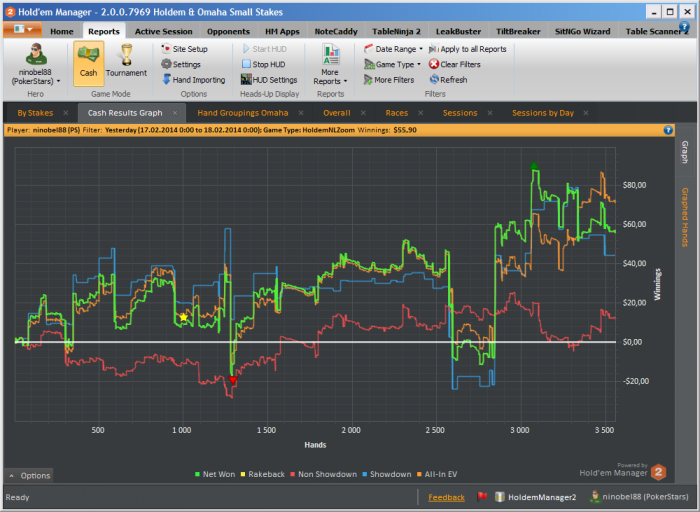The width and height of the screenshot is (700, 512).
Task: Toggle Net Won legend swatch
Action: [x=197, y=474]
